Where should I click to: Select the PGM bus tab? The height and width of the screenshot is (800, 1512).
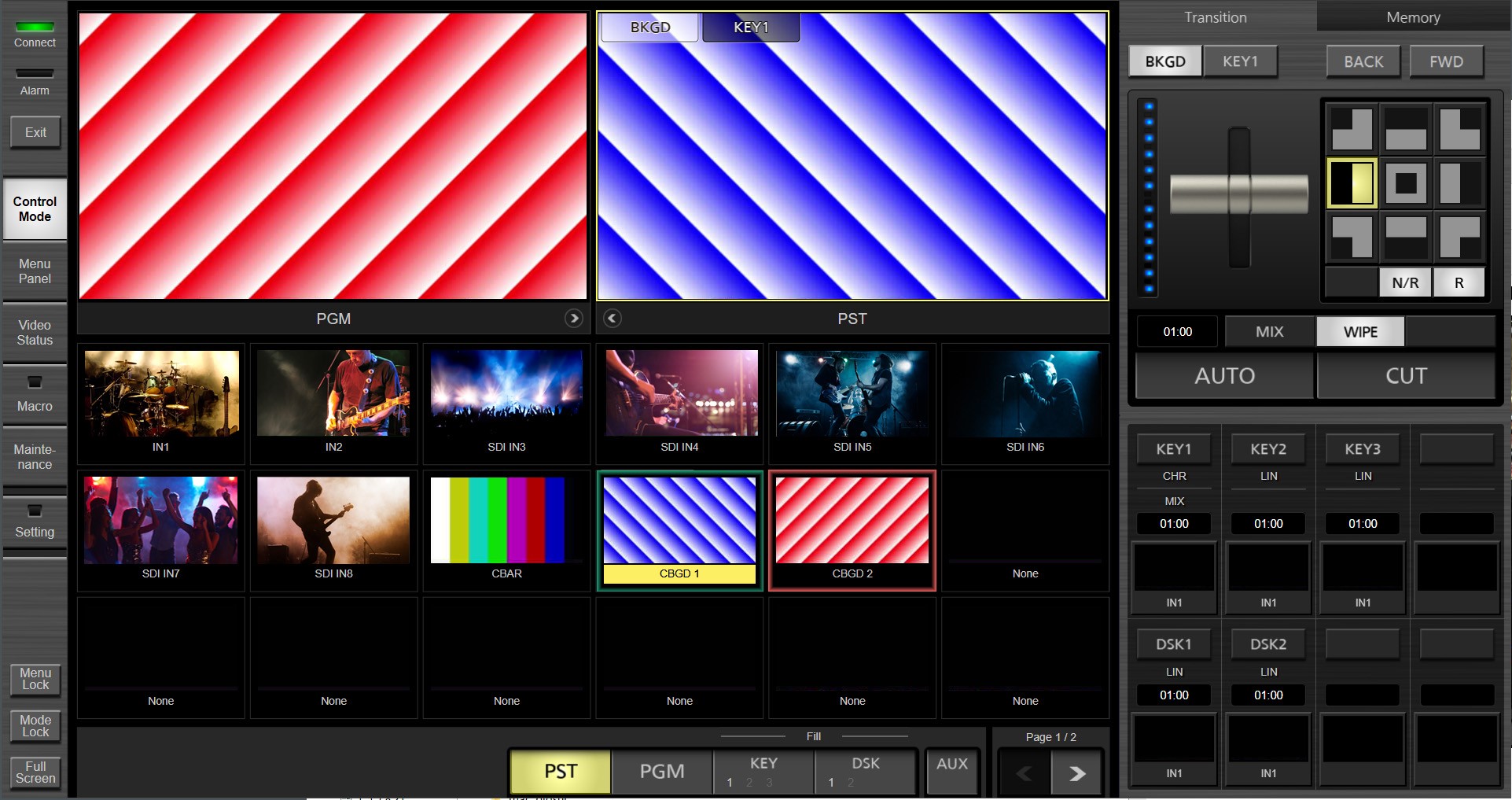point(661,772)
